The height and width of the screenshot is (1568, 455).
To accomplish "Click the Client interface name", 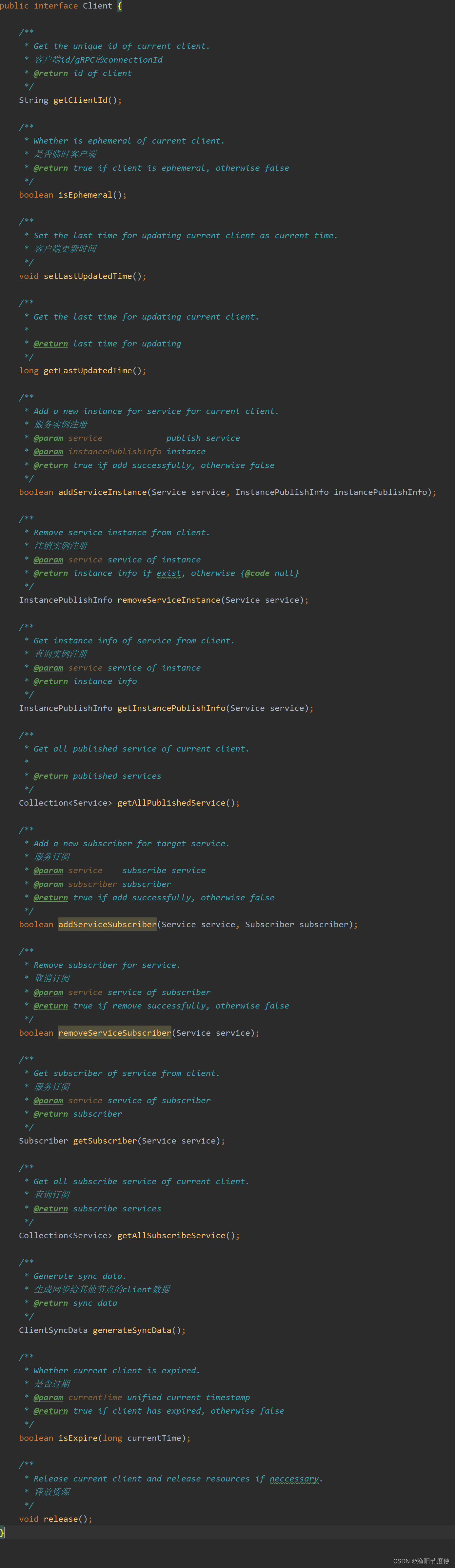I will 97,6.
